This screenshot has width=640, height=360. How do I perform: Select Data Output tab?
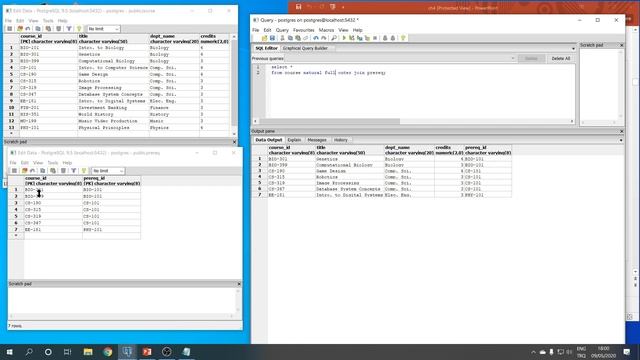(269, 140)
